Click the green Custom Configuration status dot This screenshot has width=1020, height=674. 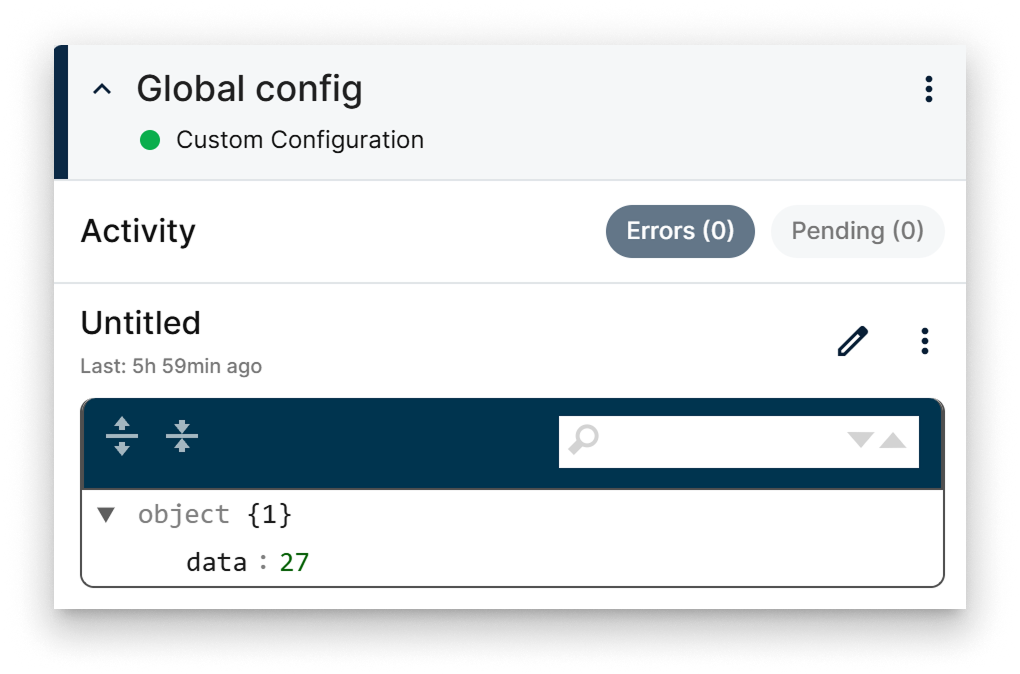tap(150, 140)
